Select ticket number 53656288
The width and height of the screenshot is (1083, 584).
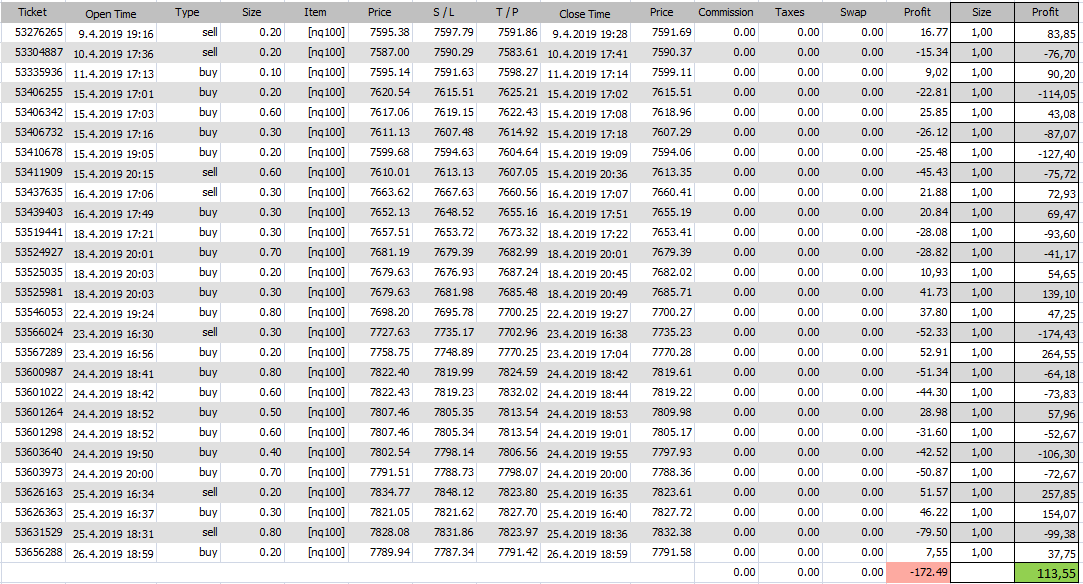(40, 552)
